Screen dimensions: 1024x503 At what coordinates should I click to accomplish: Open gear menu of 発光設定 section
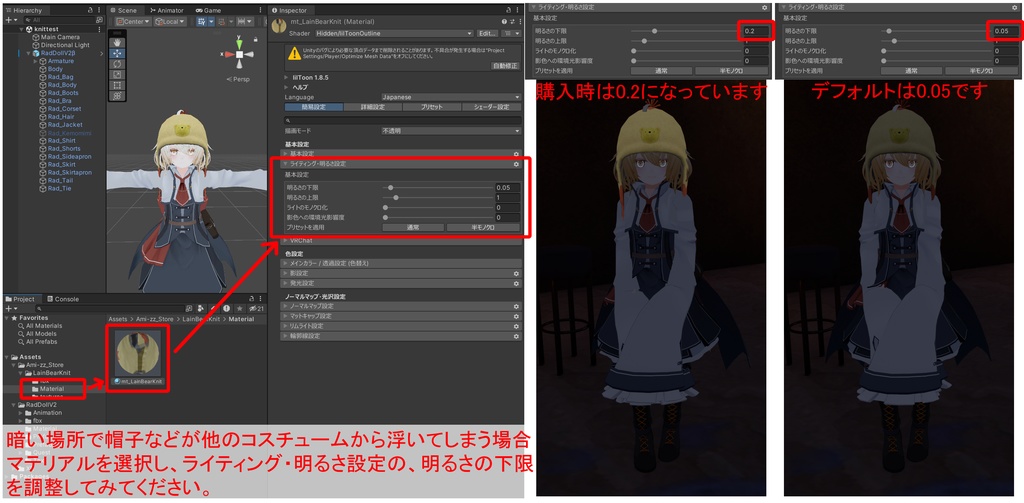pyautogui.click(x=516, y=284)
